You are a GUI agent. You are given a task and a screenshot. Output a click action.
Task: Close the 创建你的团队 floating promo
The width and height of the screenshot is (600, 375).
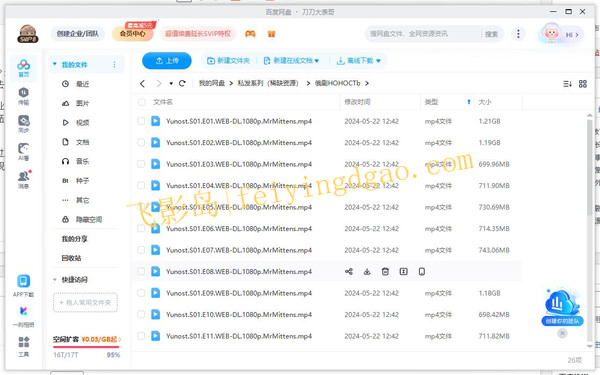562,333
